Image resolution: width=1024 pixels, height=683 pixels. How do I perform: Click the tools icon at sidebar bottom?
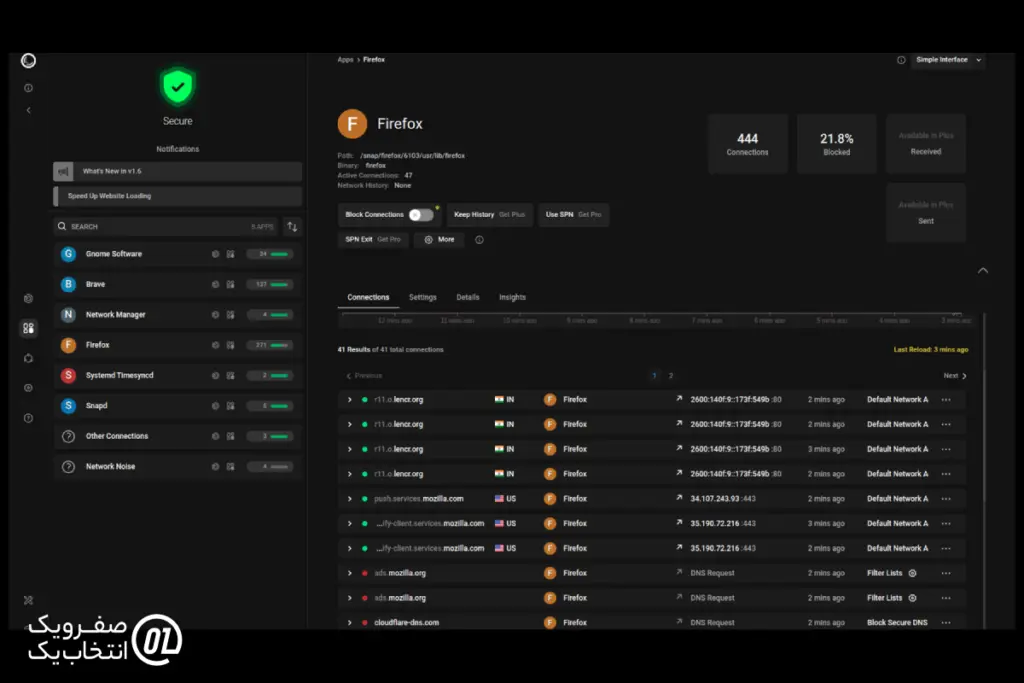tap(28, 600)
